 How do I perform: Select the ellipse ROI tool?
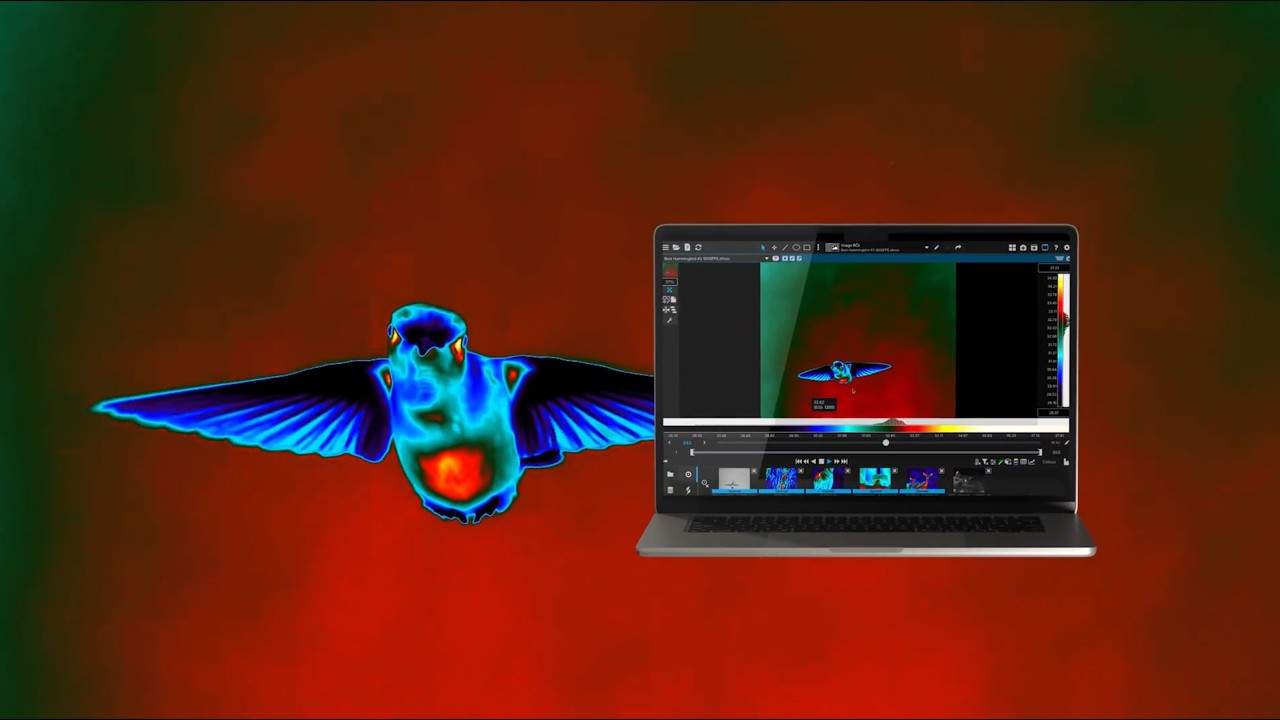pos(796,247)
